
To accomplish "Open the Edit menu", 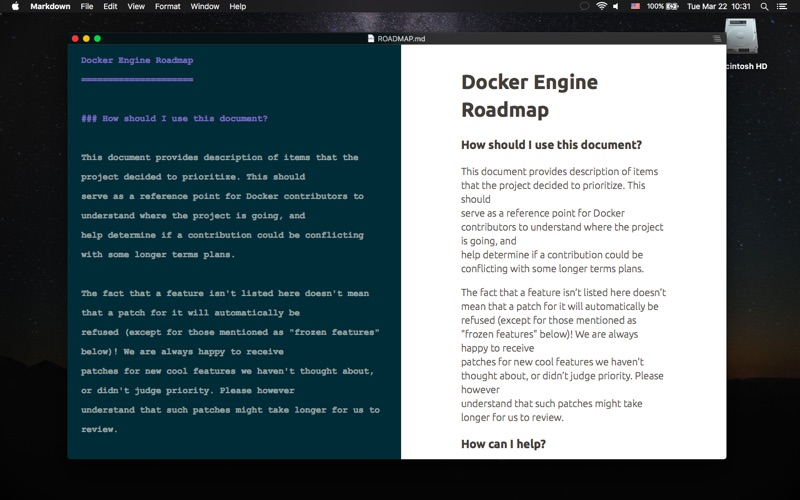I will pyautogui.click(x=110, y=6).
